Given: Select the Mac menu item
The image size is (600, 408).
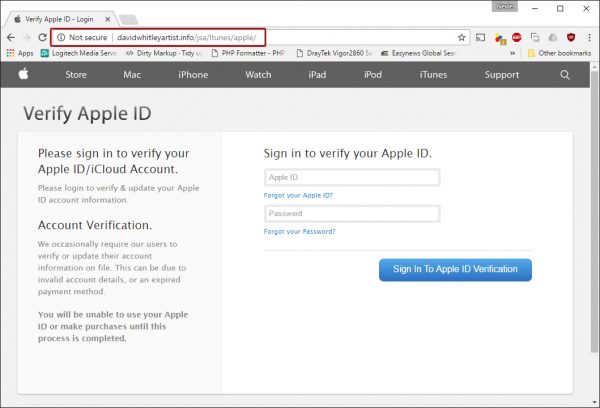Looking at the screenshot, I should coord(132,75).
